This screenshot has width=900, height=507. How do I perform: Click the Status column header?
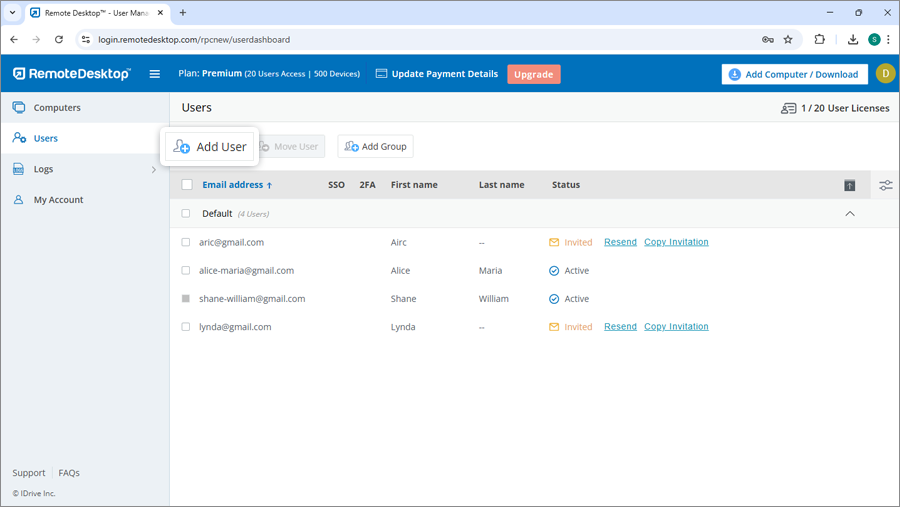coord(566,185)
